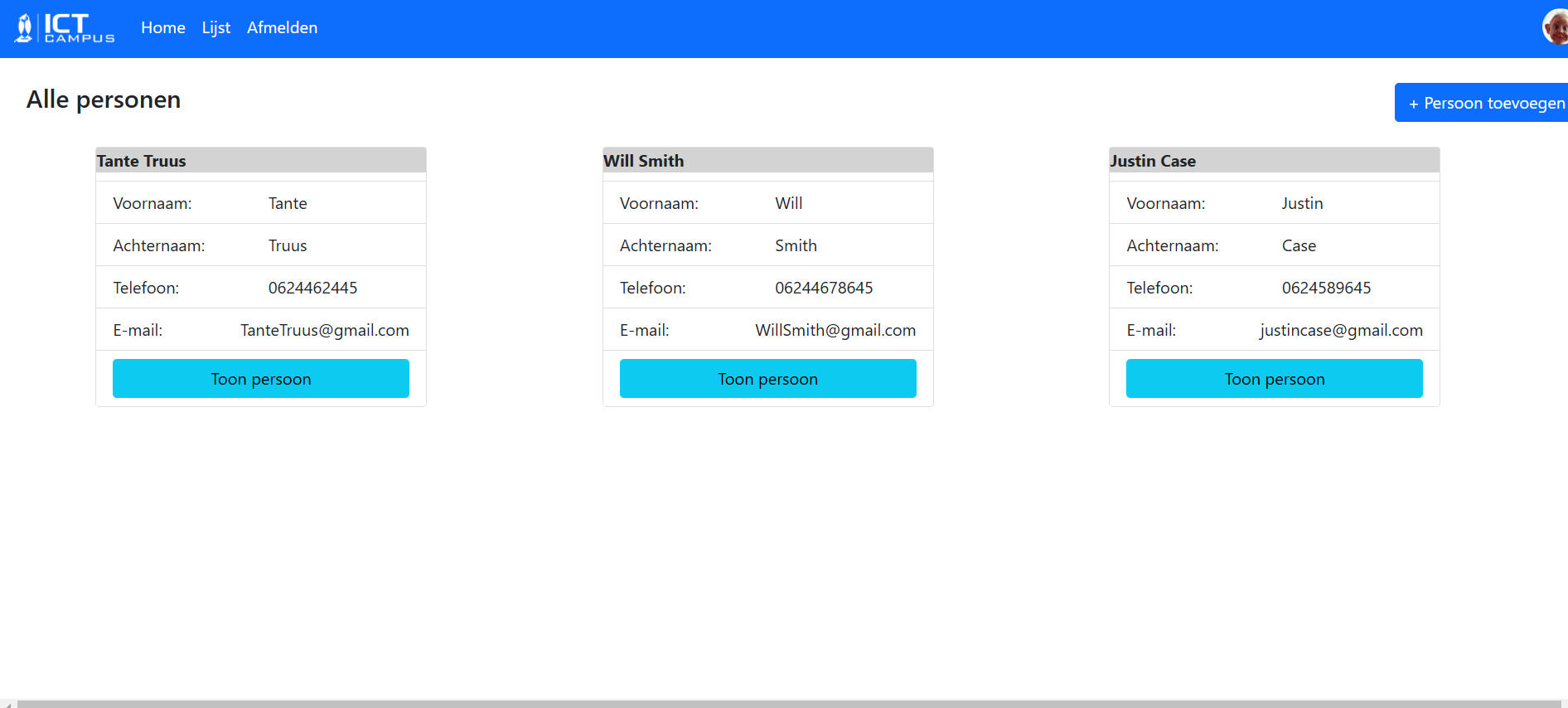Click phone number 0624589645

pos(1326,288)
